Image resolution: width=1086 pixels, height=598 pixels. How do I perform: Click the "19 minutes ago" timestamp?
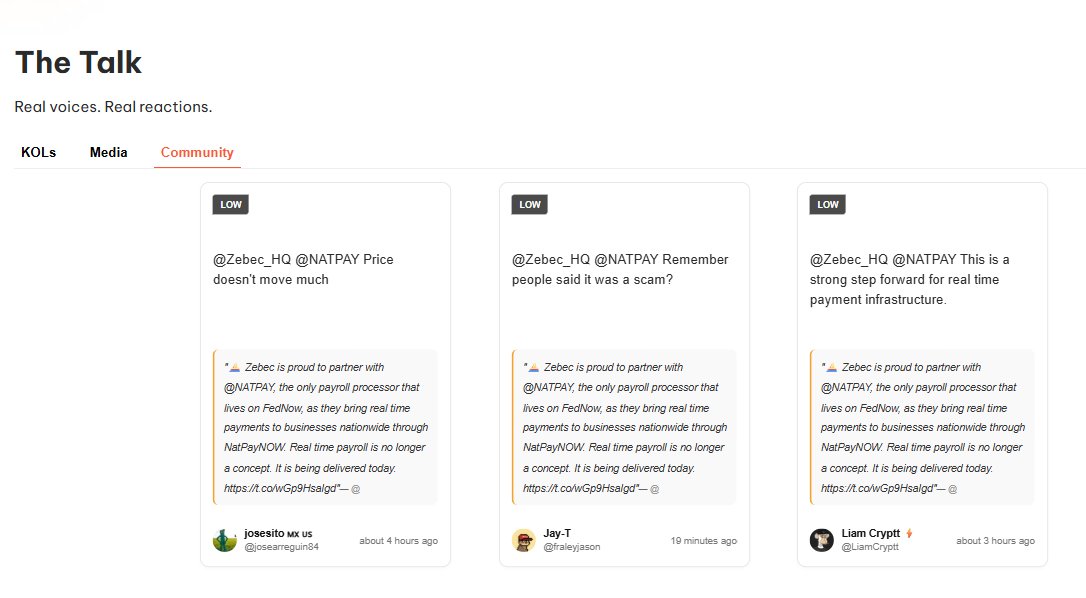pos(703,541)
